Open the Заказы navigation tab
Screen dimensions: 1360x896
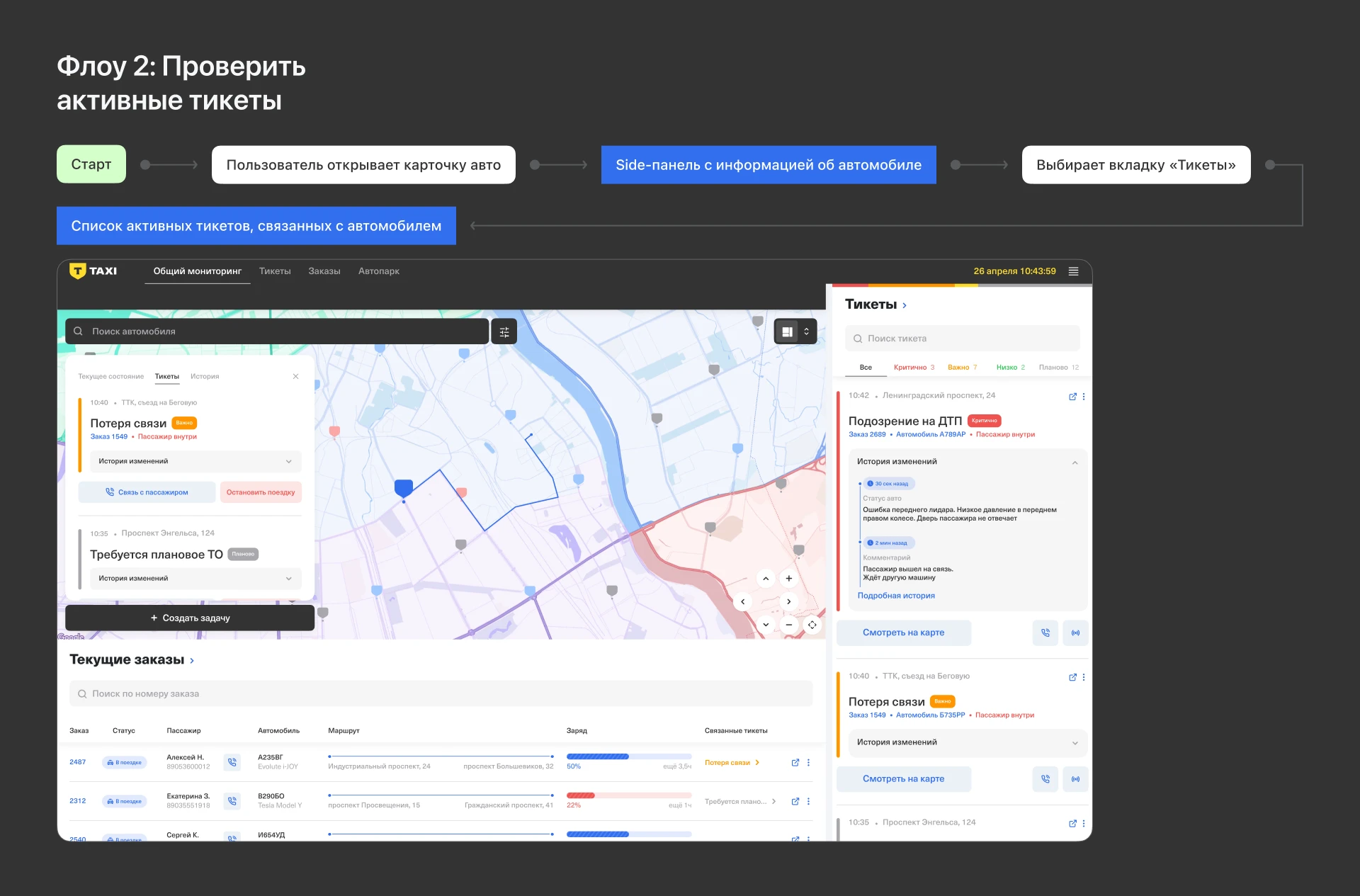point(324,271)
